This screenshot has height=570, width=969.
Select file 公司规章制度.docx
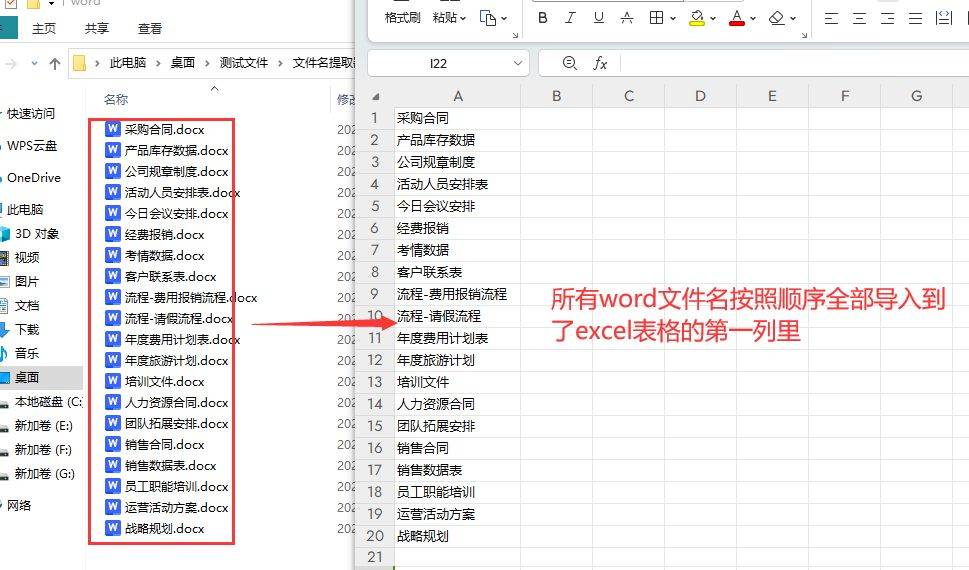coord(176,171)
